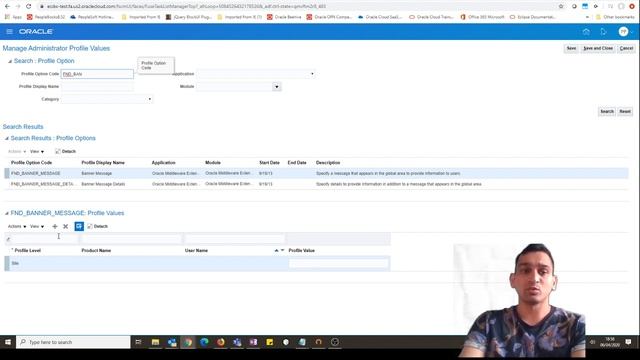Sort User Name column ascending
640x360 pixels.
[x=276, y=250]
